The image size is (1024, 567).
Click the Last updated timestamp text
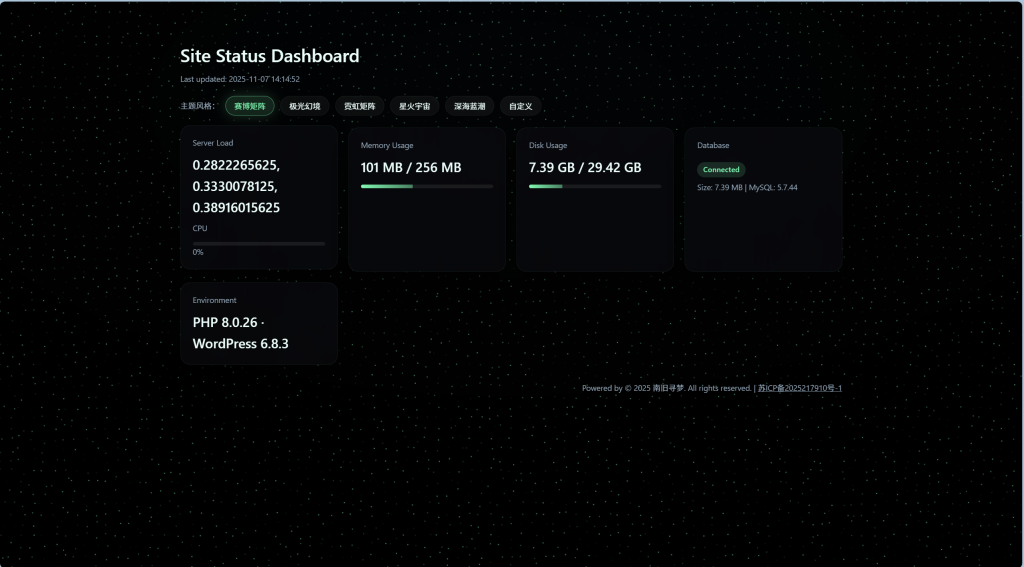[x=240, y=79]
